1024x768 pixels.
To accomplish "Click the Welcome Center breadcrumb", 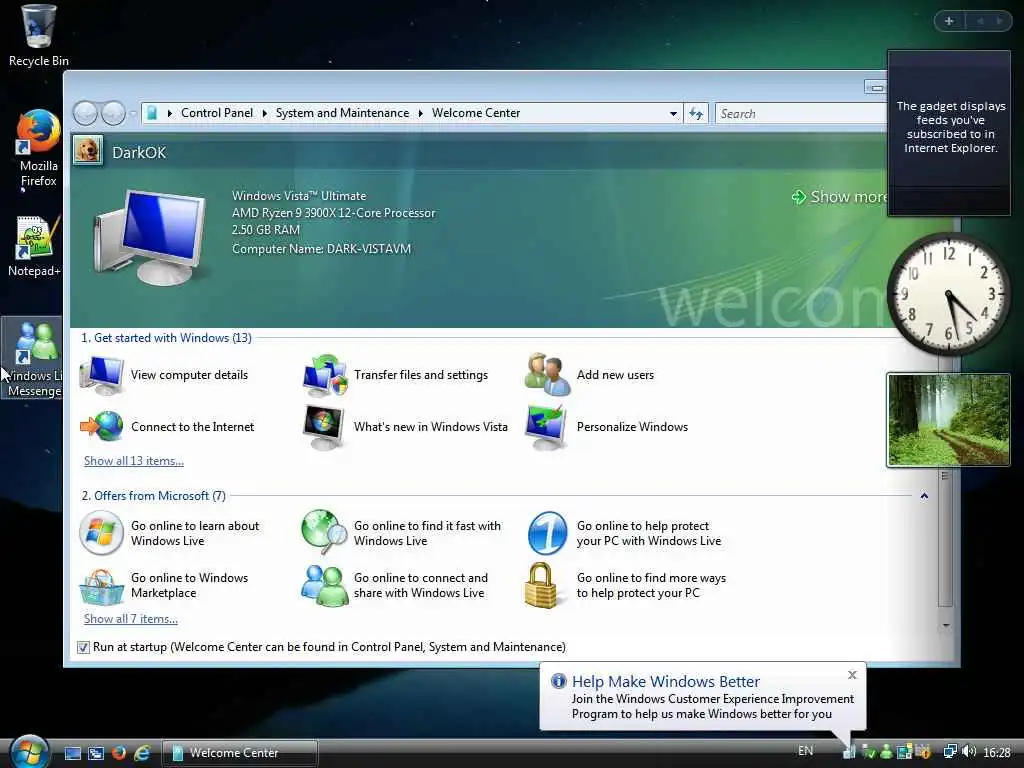I will [476, 113].
